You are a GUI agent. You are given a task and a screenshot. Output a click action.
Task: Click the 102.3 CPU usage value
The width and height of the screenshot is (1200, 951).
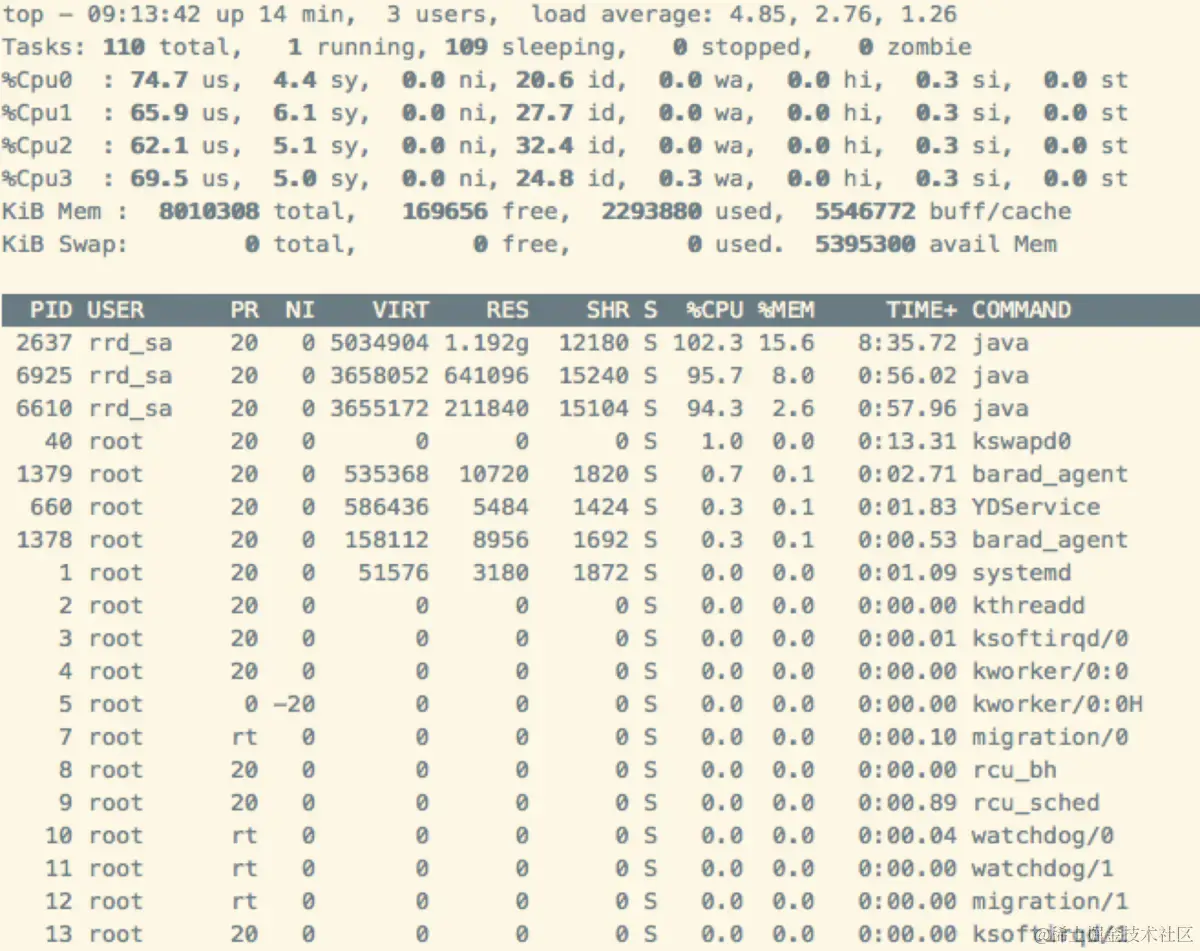tap(707, 343)
